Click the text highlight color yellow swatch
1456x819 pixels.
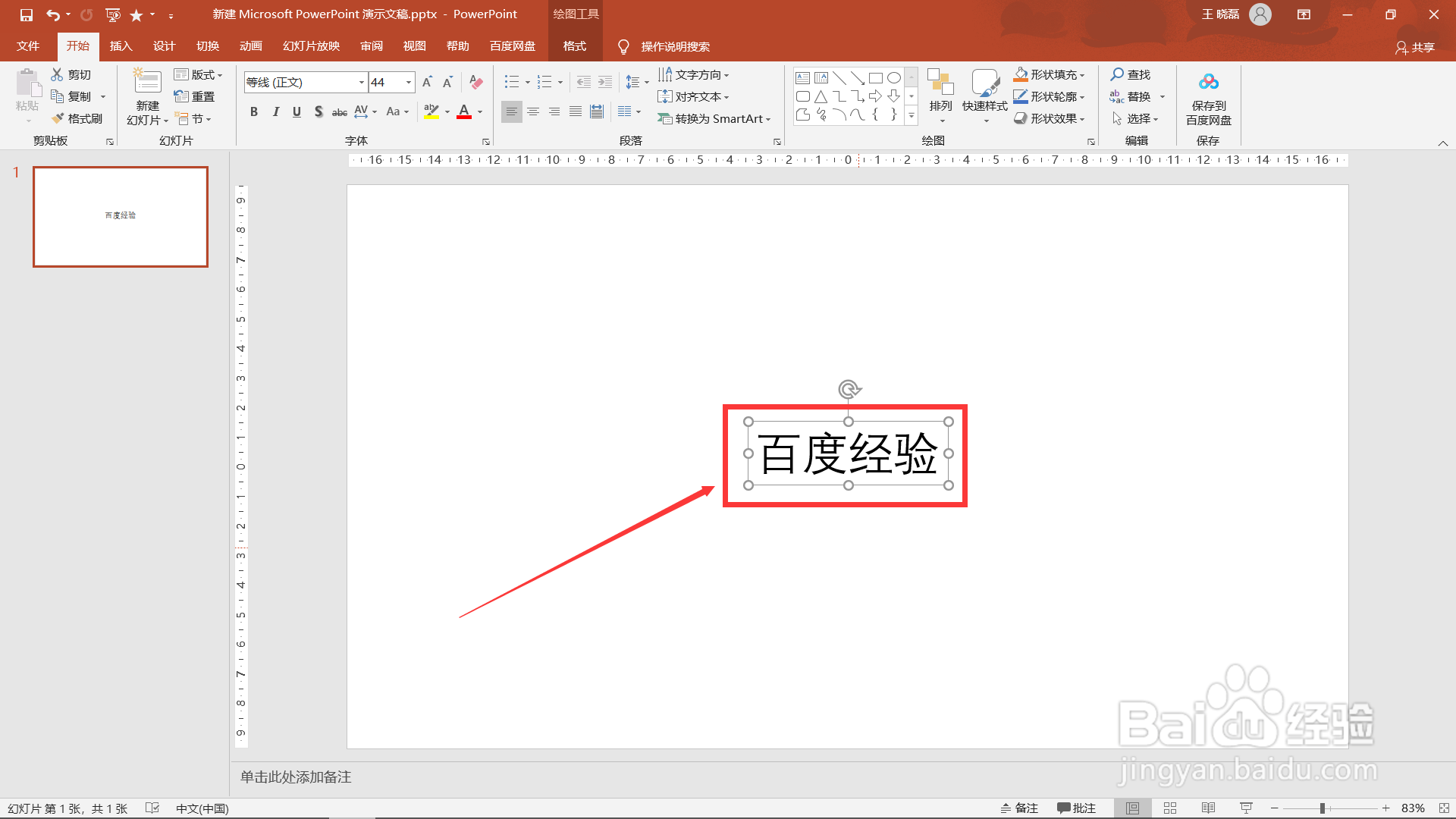tap(431, 111)
